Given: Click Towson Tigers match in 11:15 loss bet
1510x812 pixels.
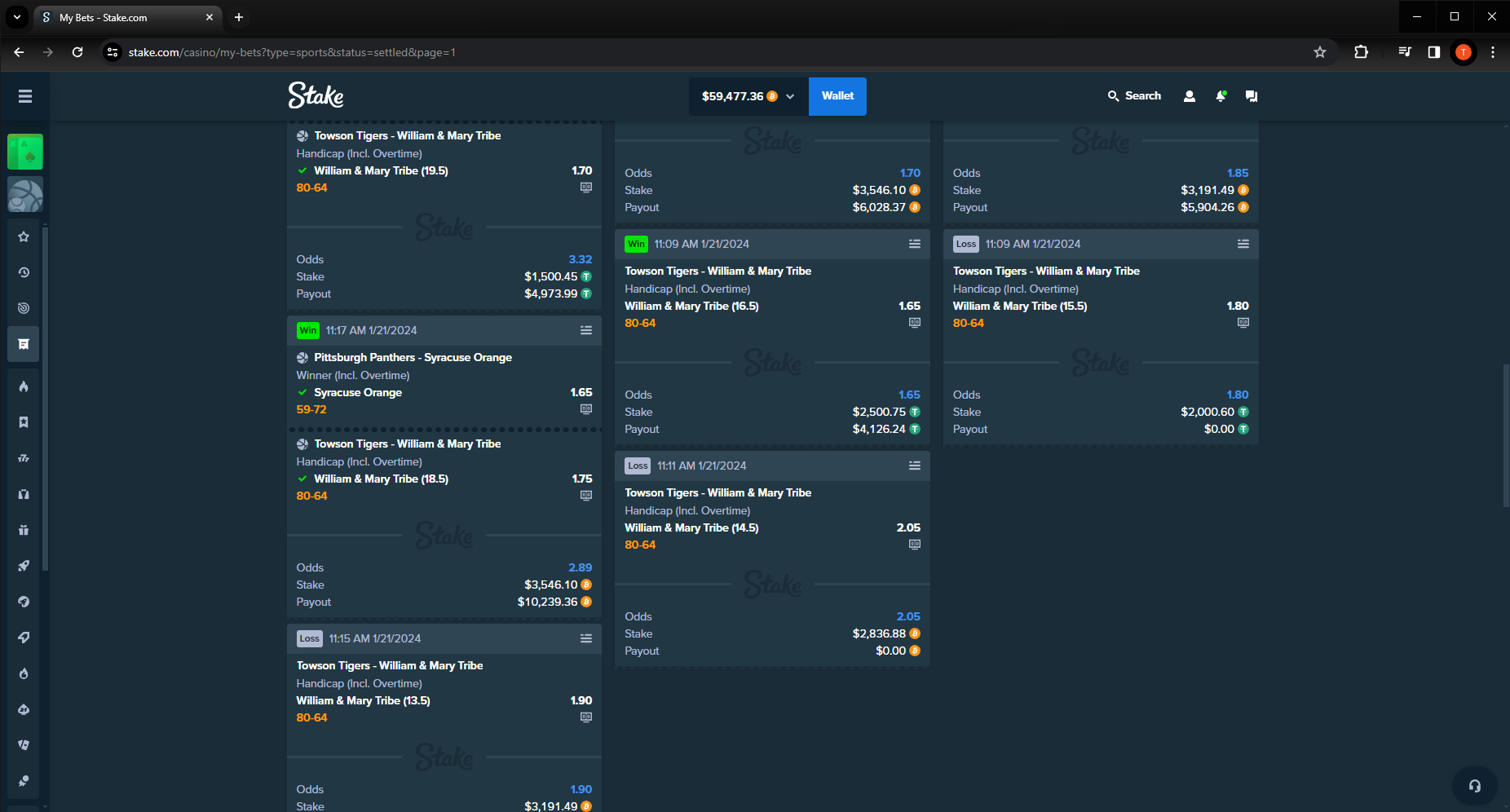Looking at the screenshot, I should click(x=390, y=665).
